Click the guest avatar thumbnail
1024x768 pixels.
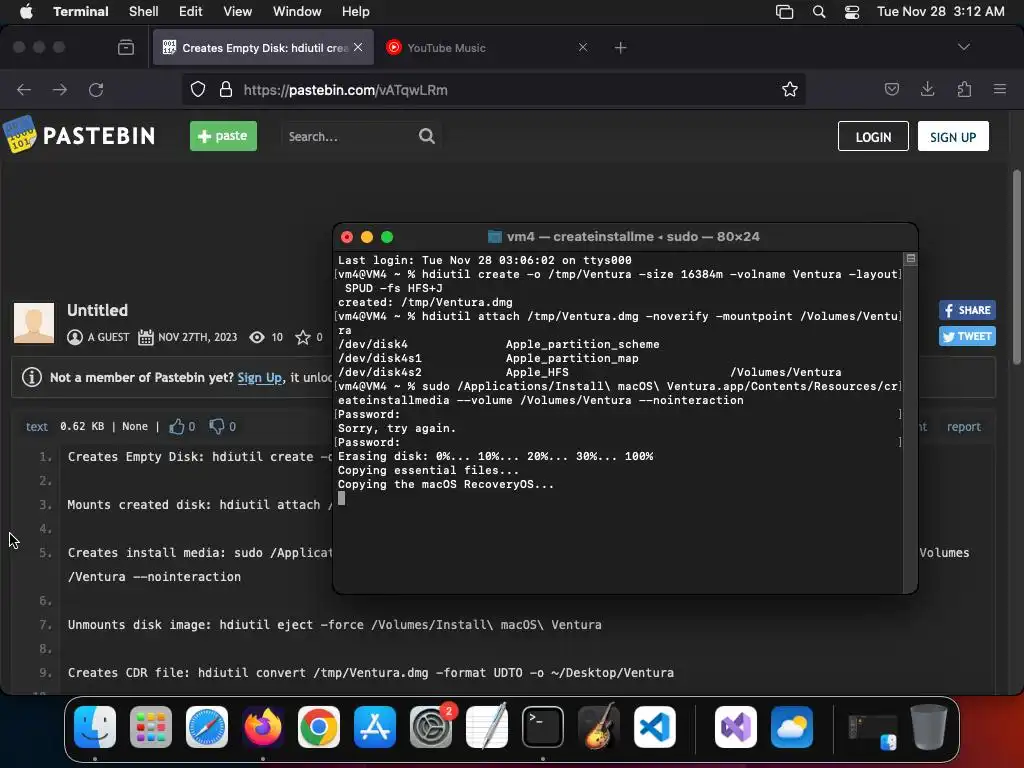[x=34, y=323]
